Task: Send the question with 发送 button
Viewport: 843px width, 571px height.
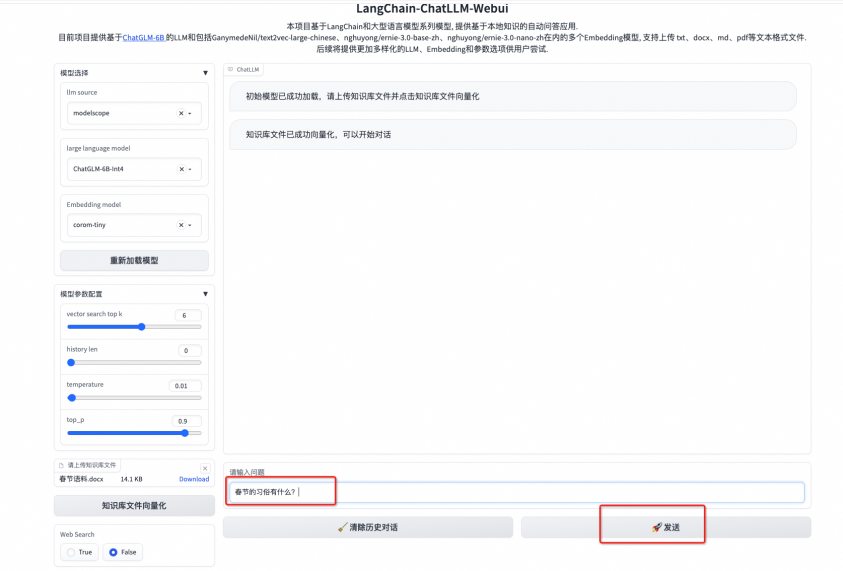Action: (x=666, y=527)
